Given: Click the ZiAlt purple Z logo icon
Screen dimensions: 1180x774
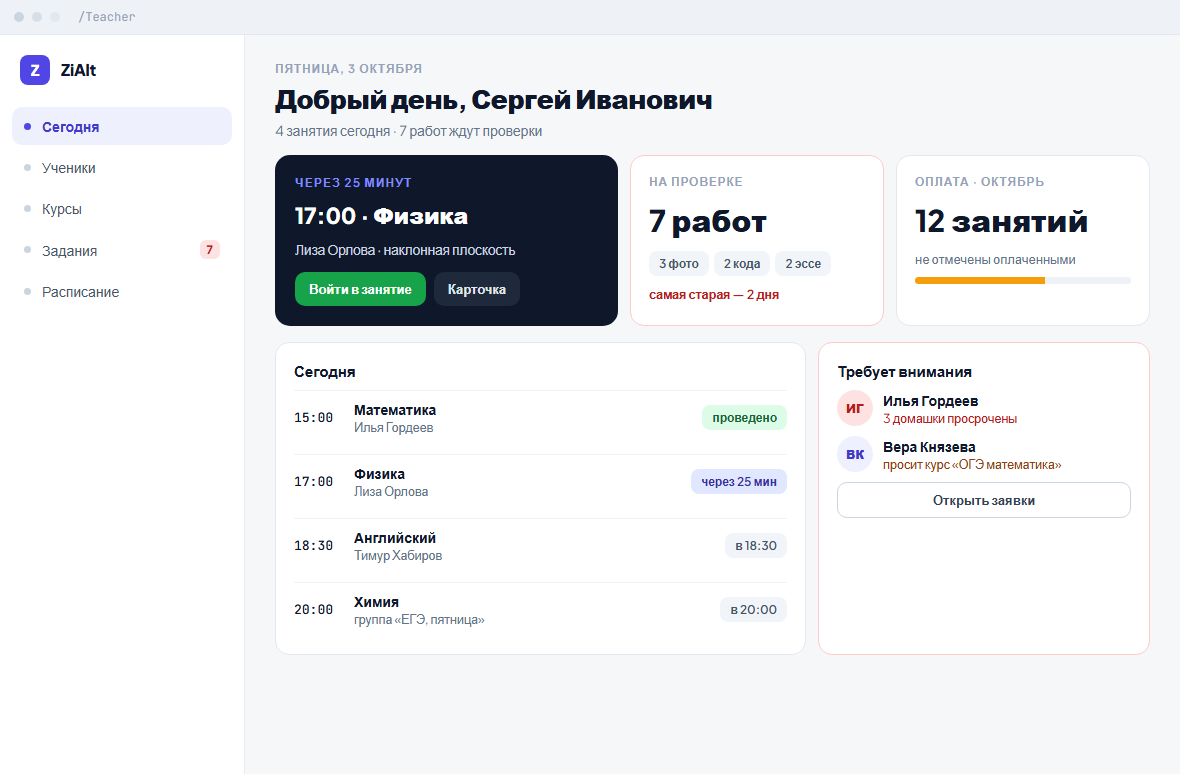Looking at the screenshot, I should click(x=35, y=70).
